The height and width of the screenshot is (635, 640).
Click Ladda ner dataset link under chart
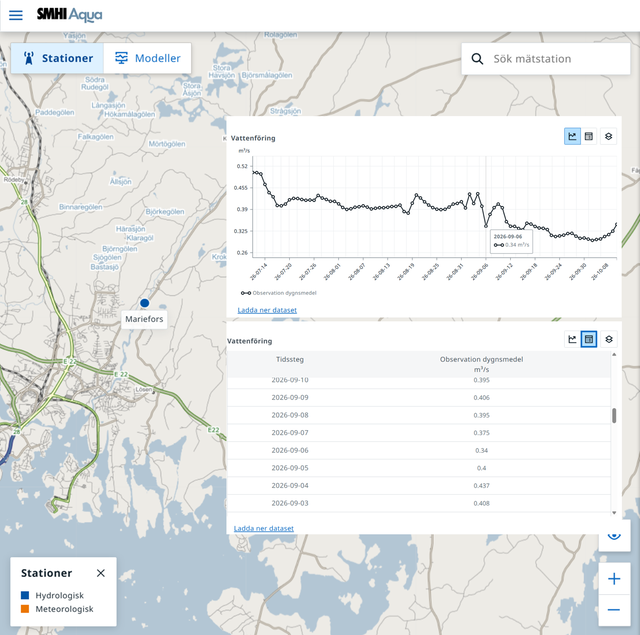coord(267,310)
